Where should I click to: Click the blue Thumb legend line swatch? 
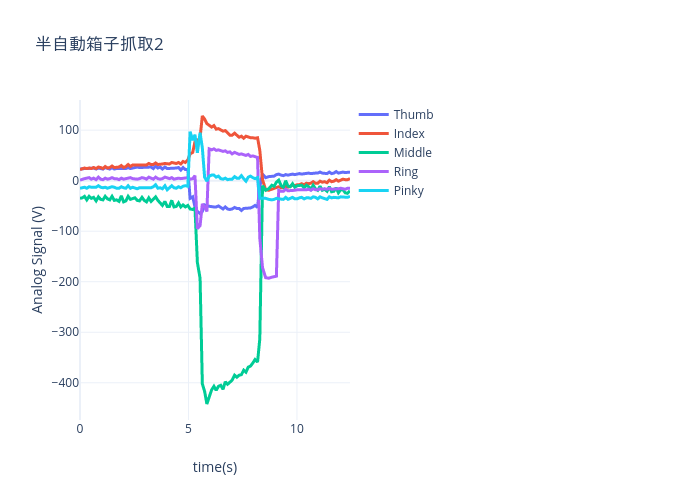(x=374, y=115)
